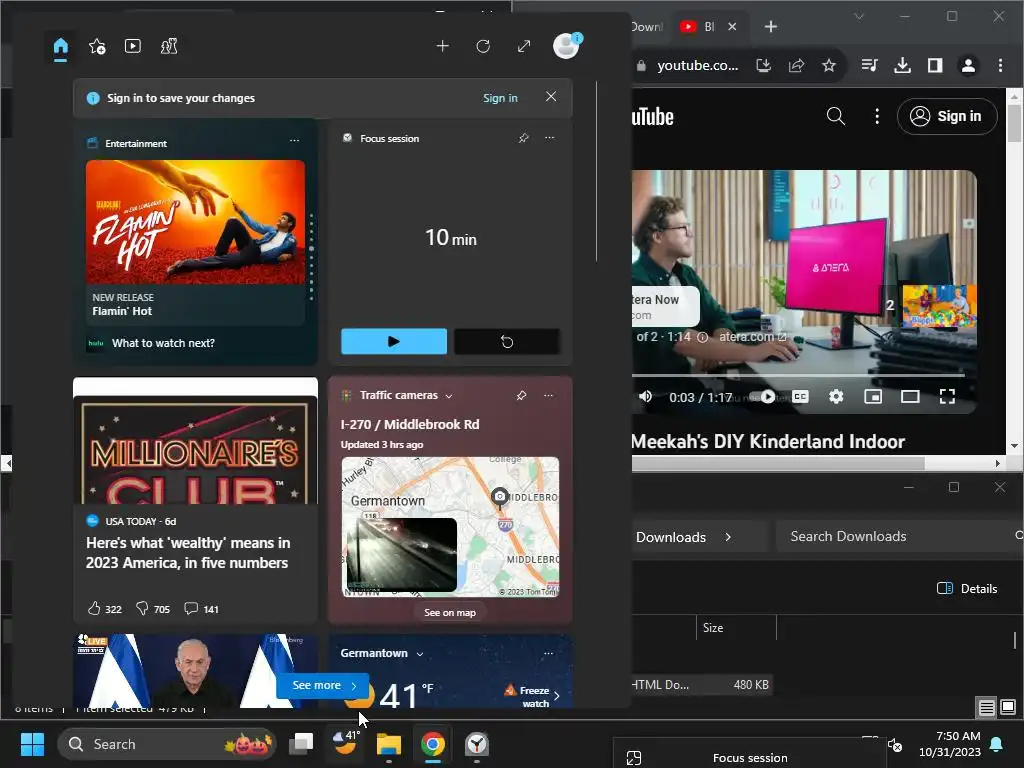Open a new Chrome tab
1024x768 pixels.
click(771, 27)
